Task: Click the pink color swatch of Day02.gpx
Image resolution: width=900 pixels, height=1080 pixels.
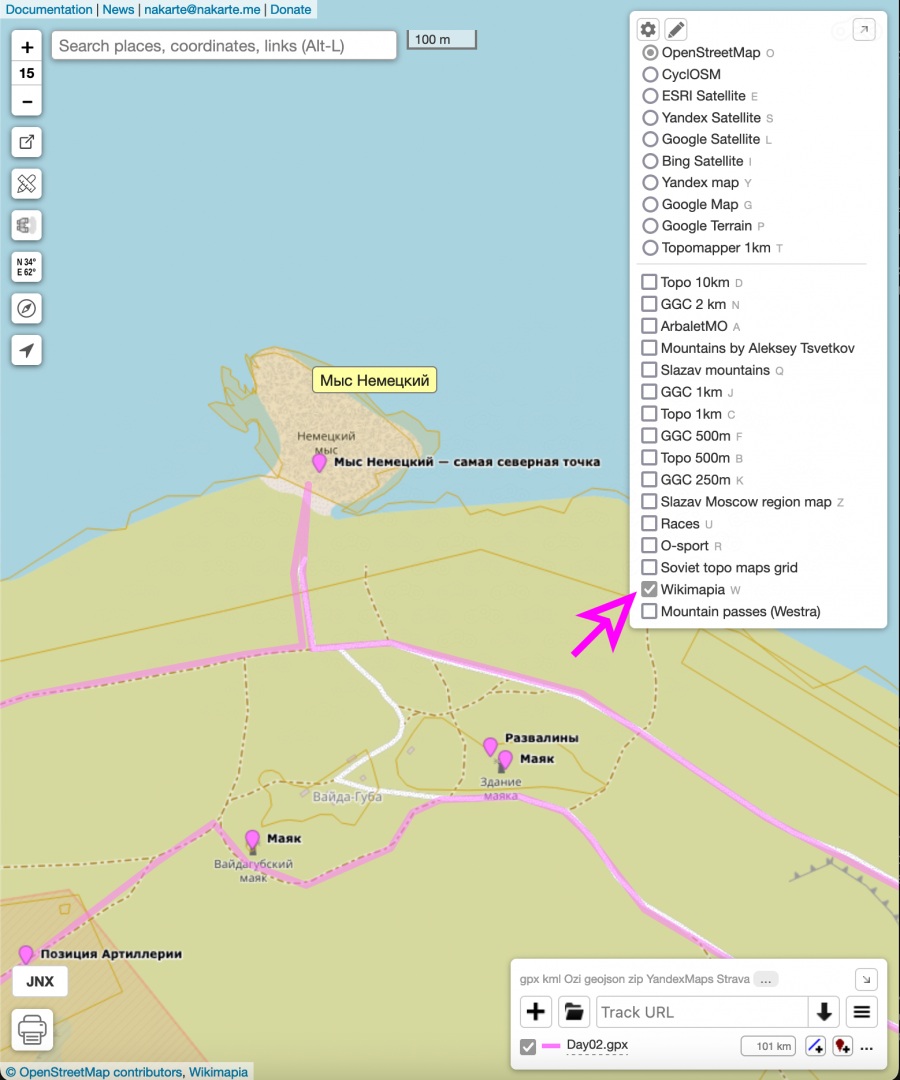Action: pos(551,1047)
